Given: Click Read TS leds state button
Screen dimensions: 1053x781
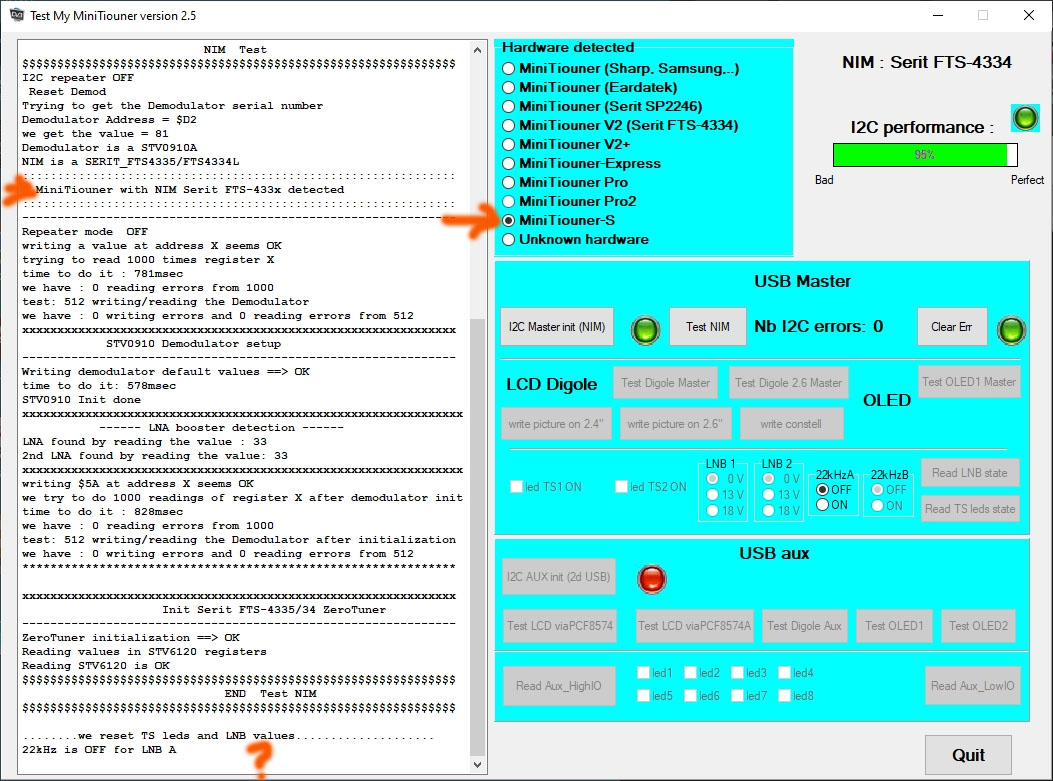Looking at the screenshot, I should (x=969, y=508).
